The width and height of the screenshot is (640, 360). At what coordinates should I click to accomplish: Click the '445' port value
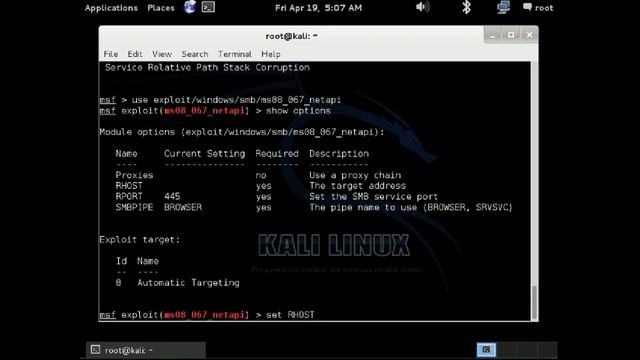(172, 196)
